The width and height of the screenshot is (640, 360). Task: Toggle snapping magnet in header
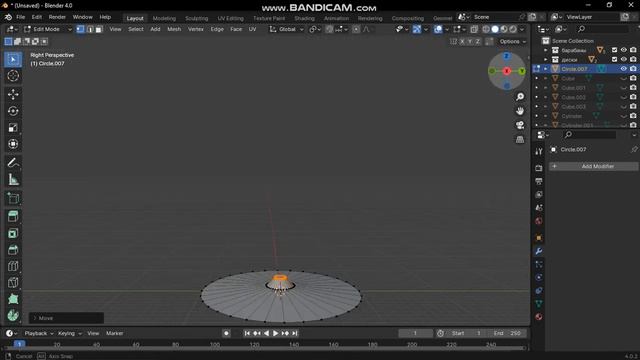(329, 29)
